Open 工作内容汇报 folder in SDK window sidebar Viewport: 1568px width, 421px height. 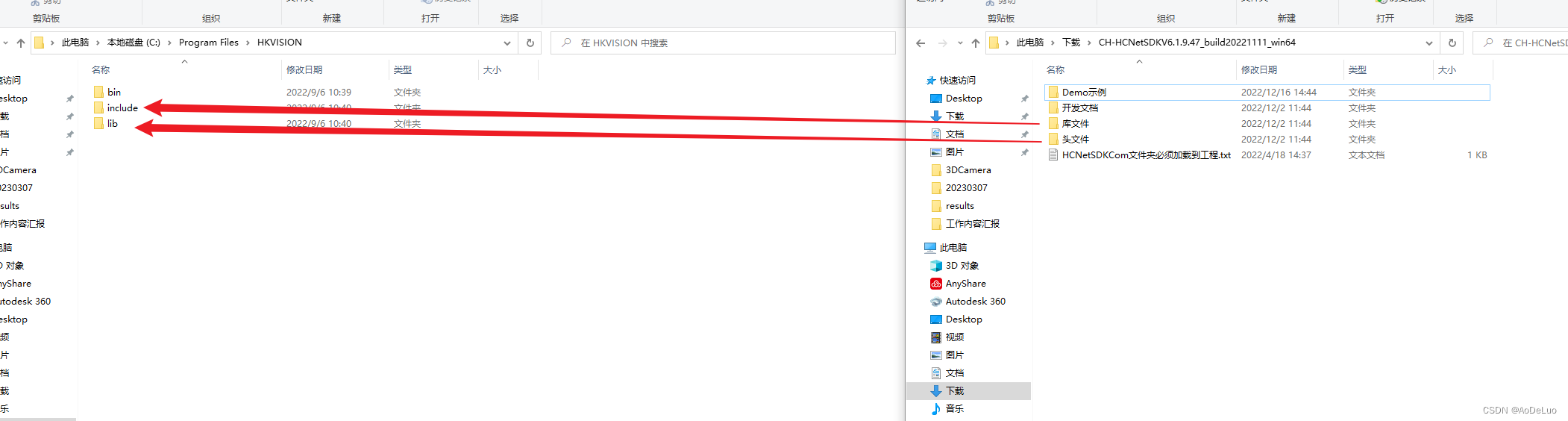coord(972,223)
